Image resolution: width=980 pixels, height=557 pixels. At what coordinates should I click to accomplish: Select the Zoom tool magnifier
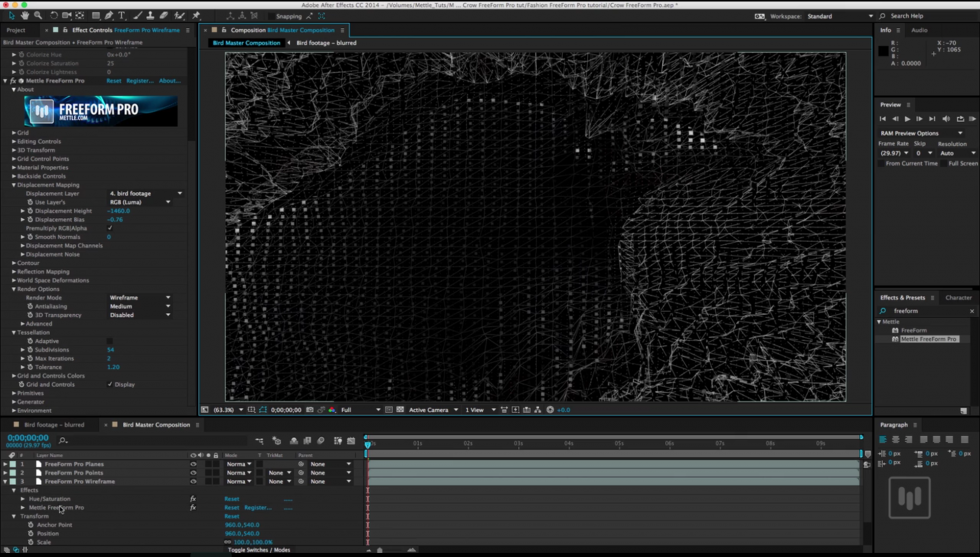38,16
